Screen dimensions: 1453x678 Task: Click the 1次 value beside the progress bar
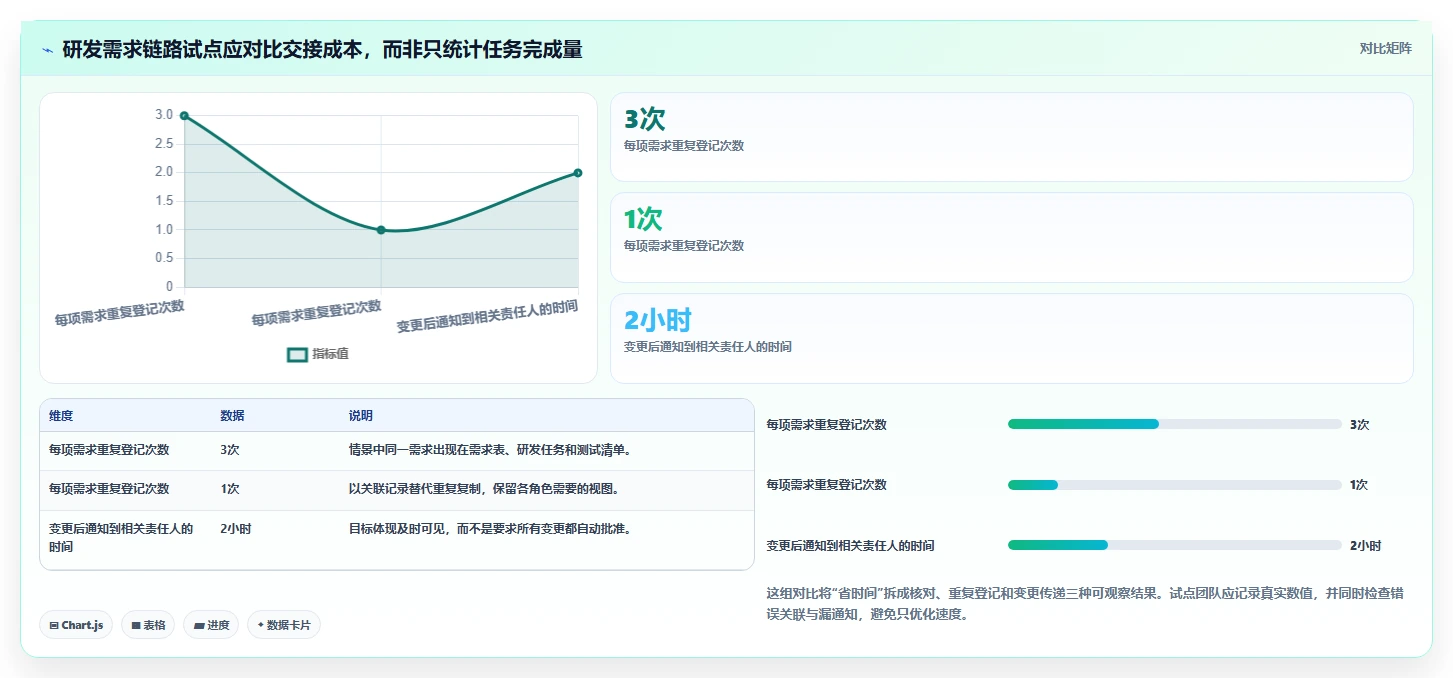click(x=1359, y=485)
